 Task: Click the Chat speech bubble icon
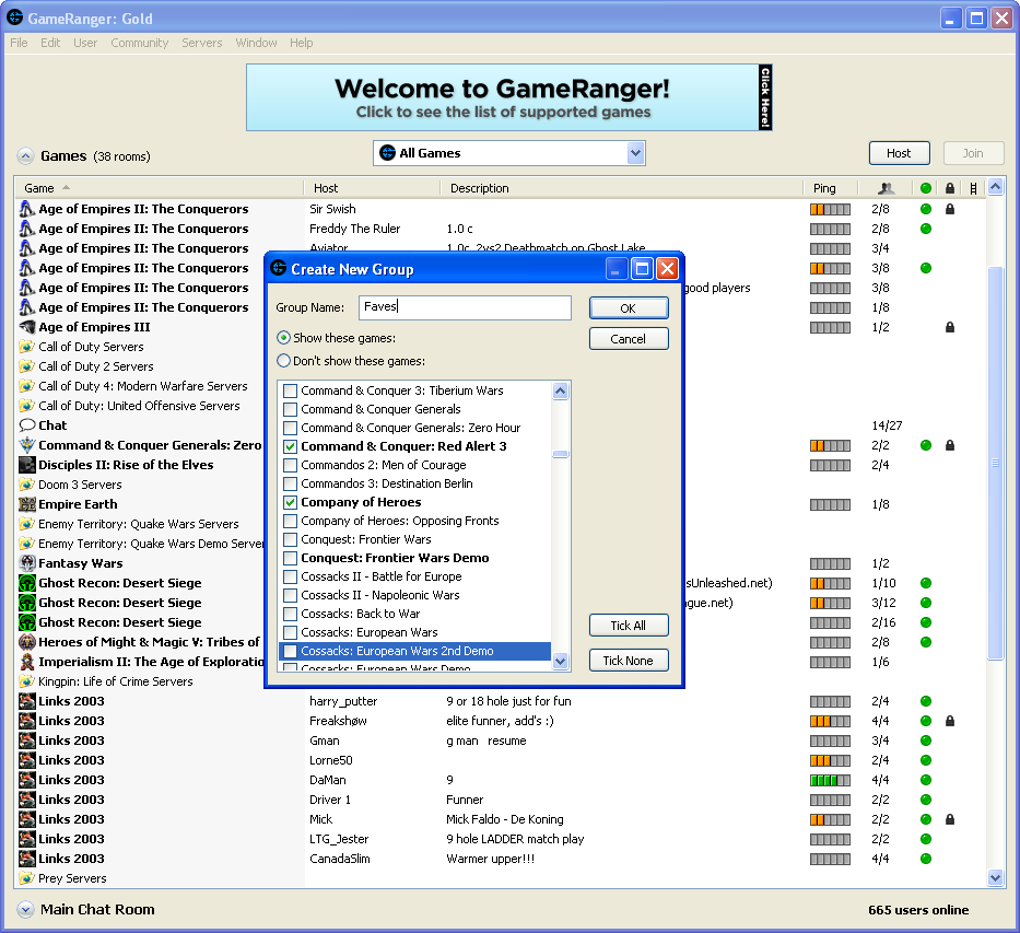[x=27, y=425]
